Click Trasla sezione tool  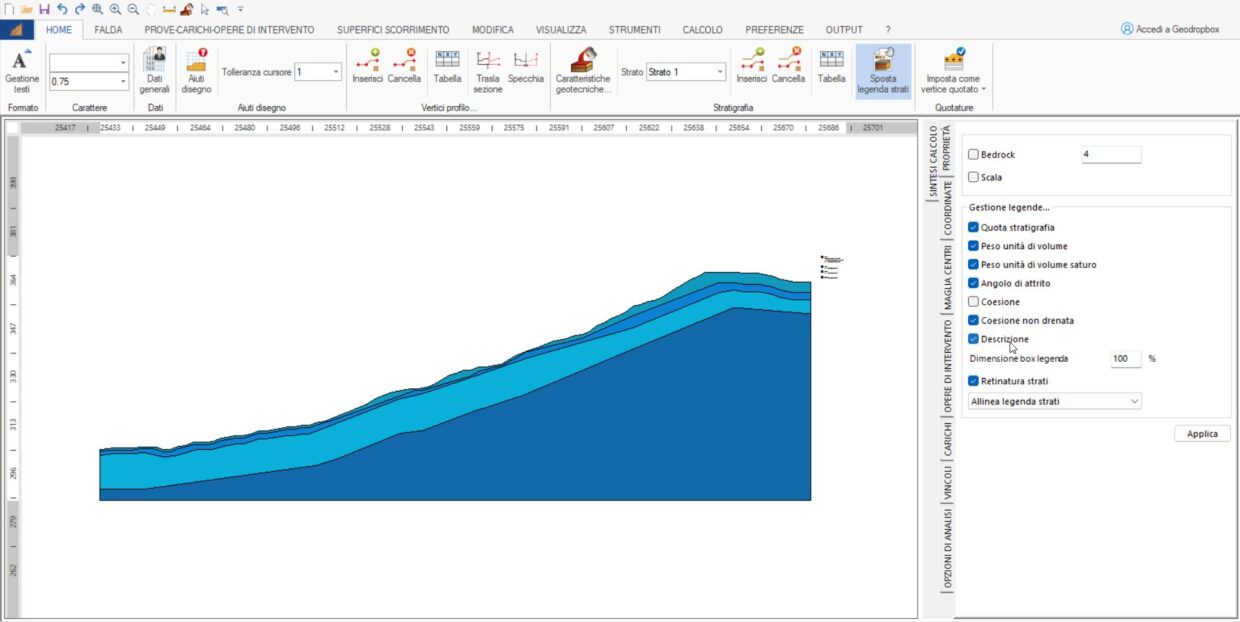tap(488, 70)
